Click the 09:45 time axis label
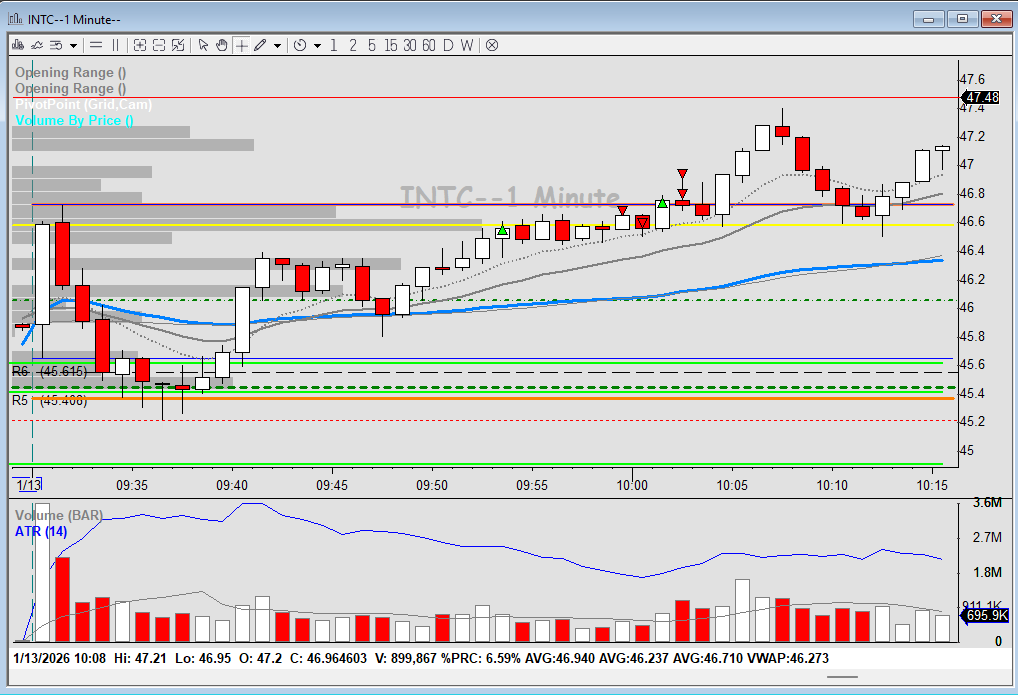1018x695 pixels. (x=332, y=485)
